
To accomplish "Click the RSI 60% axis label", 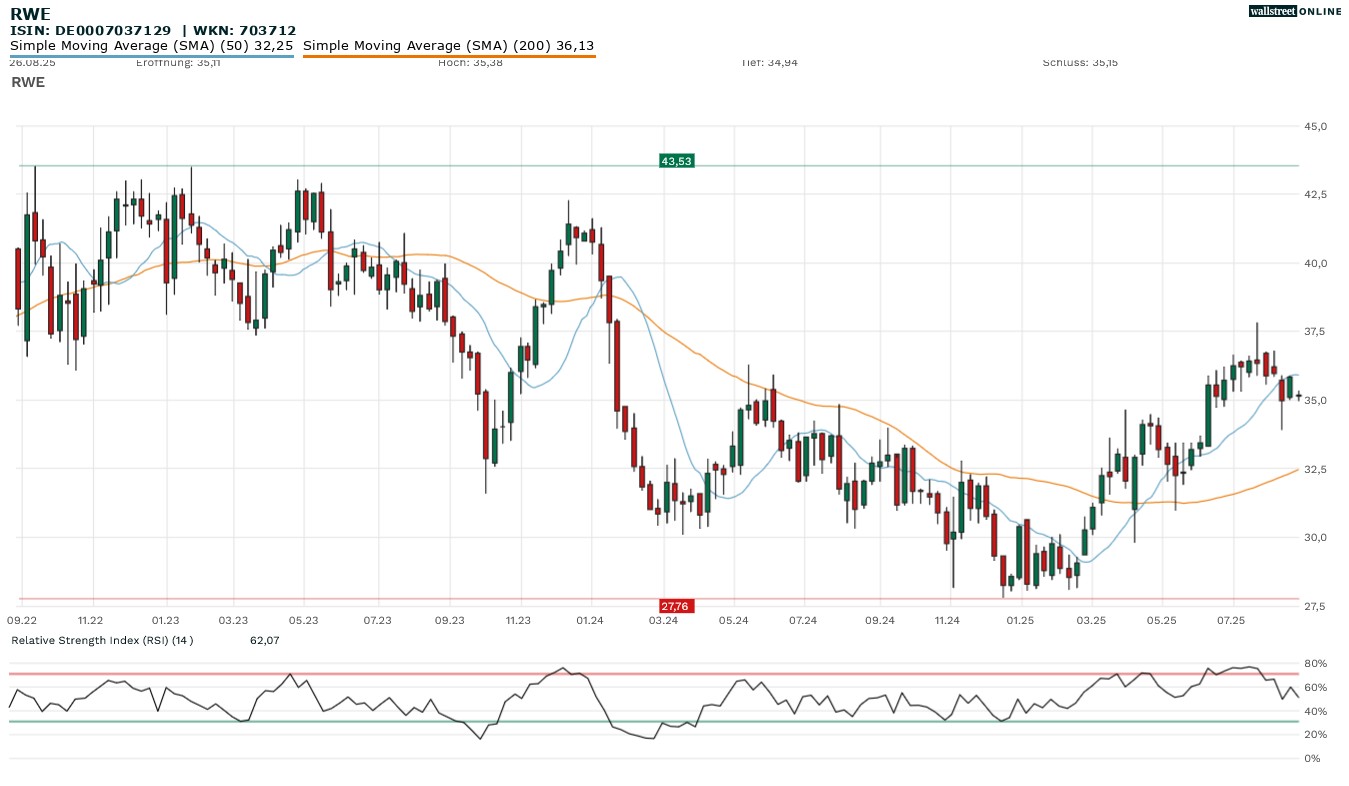I will (1314, 688).
